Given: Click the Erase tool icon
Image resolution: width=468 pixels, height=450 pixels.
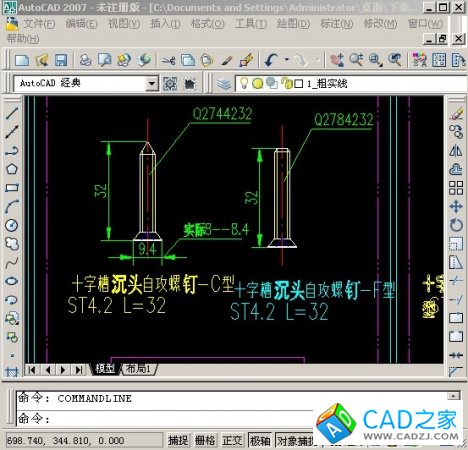Looking at the screenshot, I should point(456,113).
